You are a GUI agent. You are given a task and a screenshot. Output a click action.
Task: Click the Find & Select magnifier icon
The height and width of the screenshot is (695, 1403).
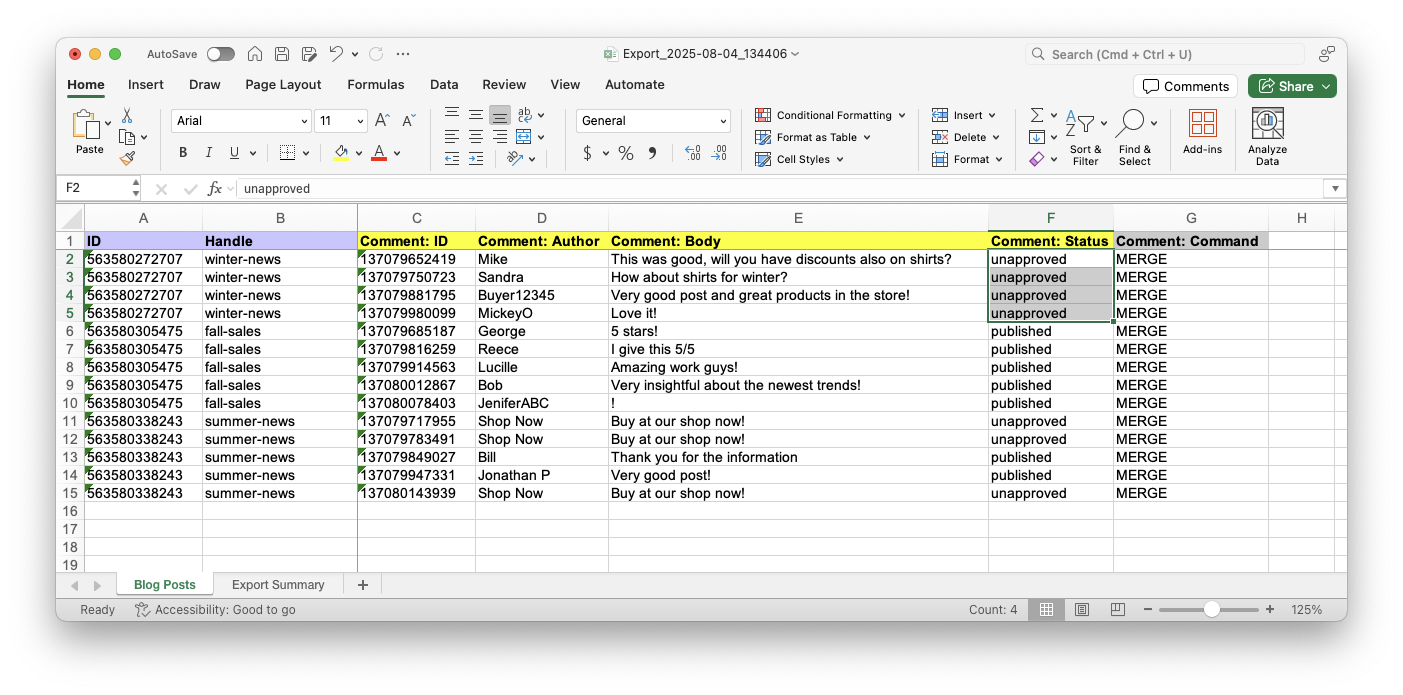point(1130,124)
